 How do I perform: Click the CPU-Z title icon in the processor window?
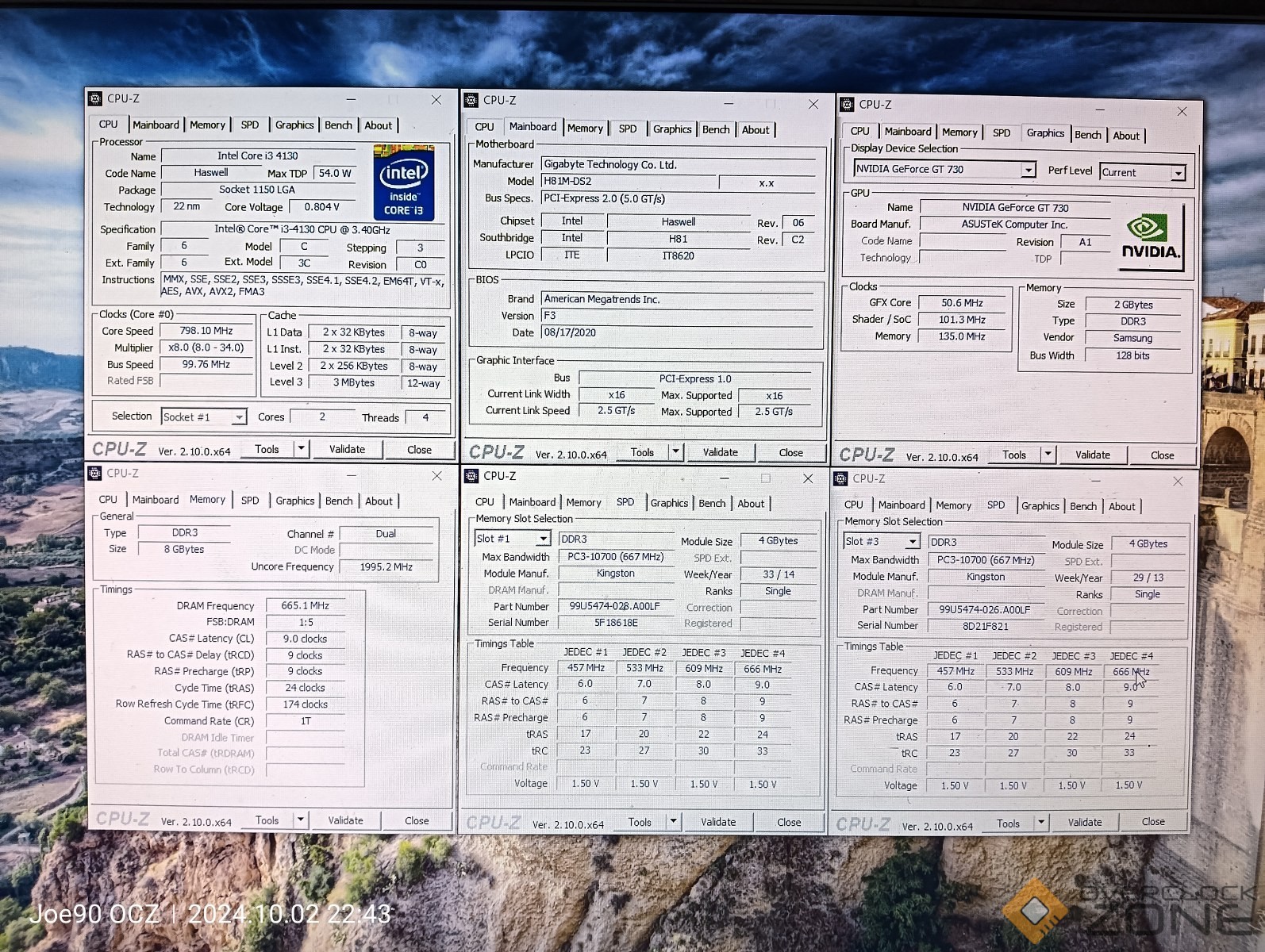click(95, 98)
